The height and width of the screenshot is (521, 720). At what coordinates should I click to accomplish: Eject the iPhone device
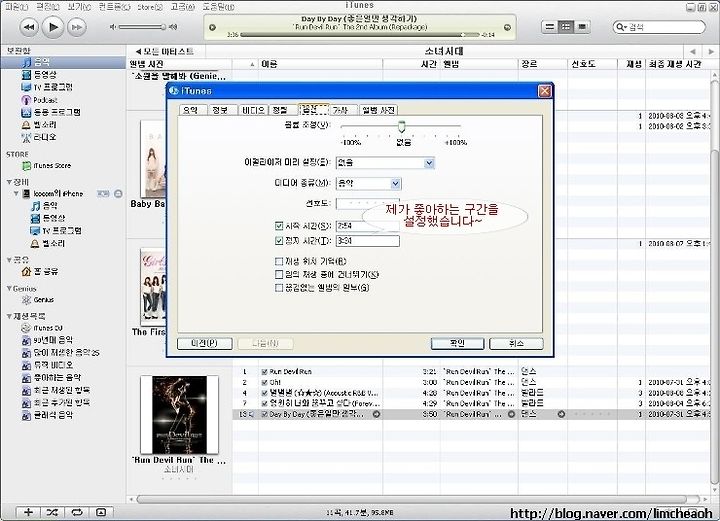[x=118, y=194]
